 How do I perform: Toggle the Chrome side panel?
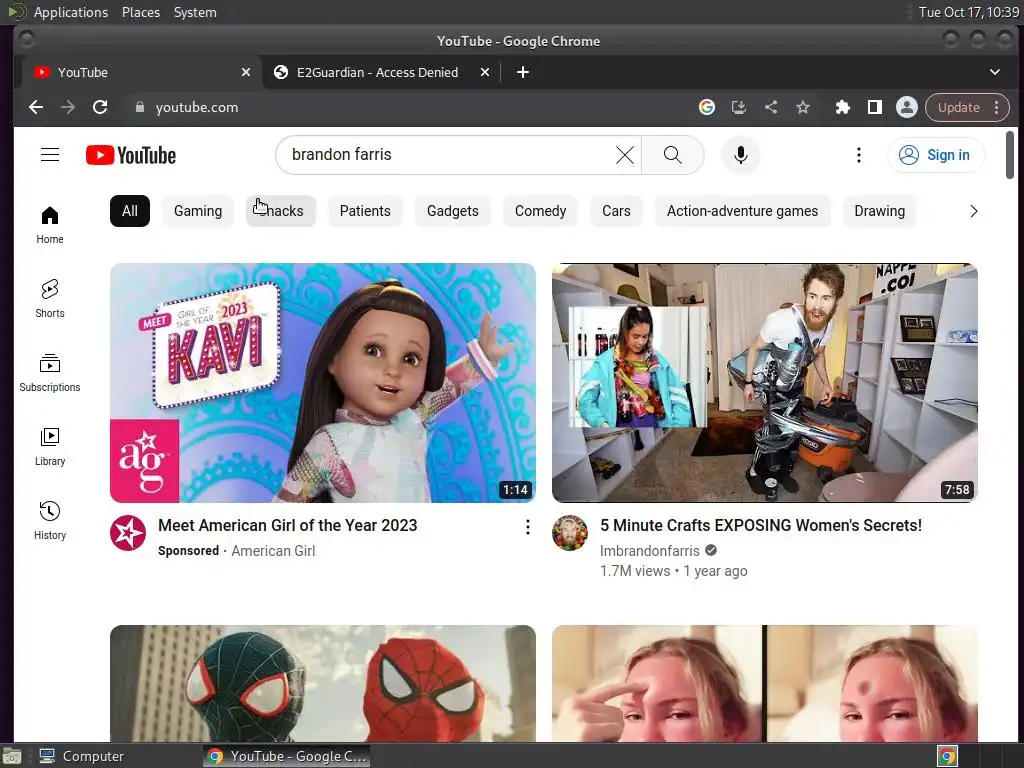coord(874,107)
